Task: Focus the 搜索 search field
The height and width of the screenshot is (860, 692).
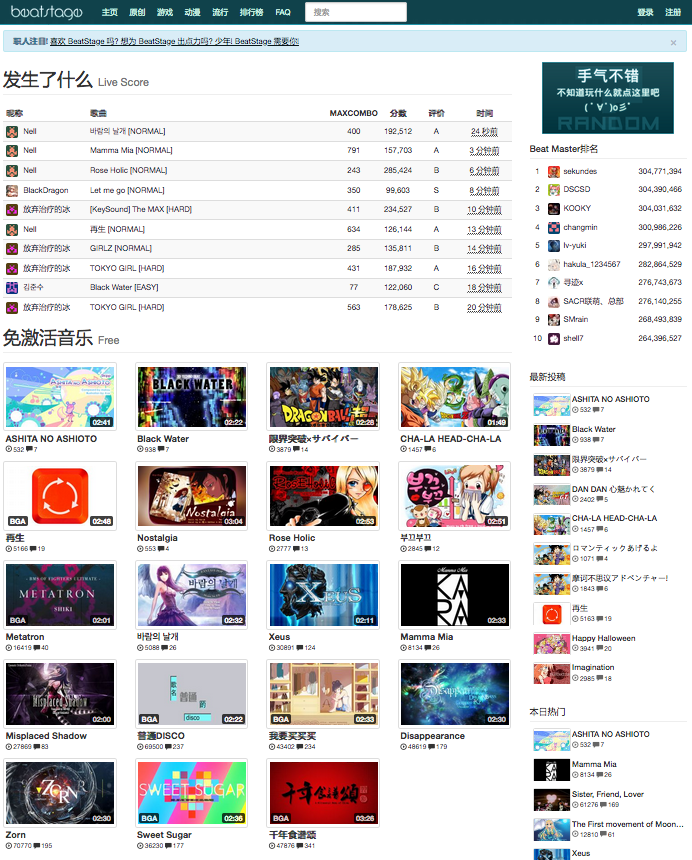Action: point(356,12)
